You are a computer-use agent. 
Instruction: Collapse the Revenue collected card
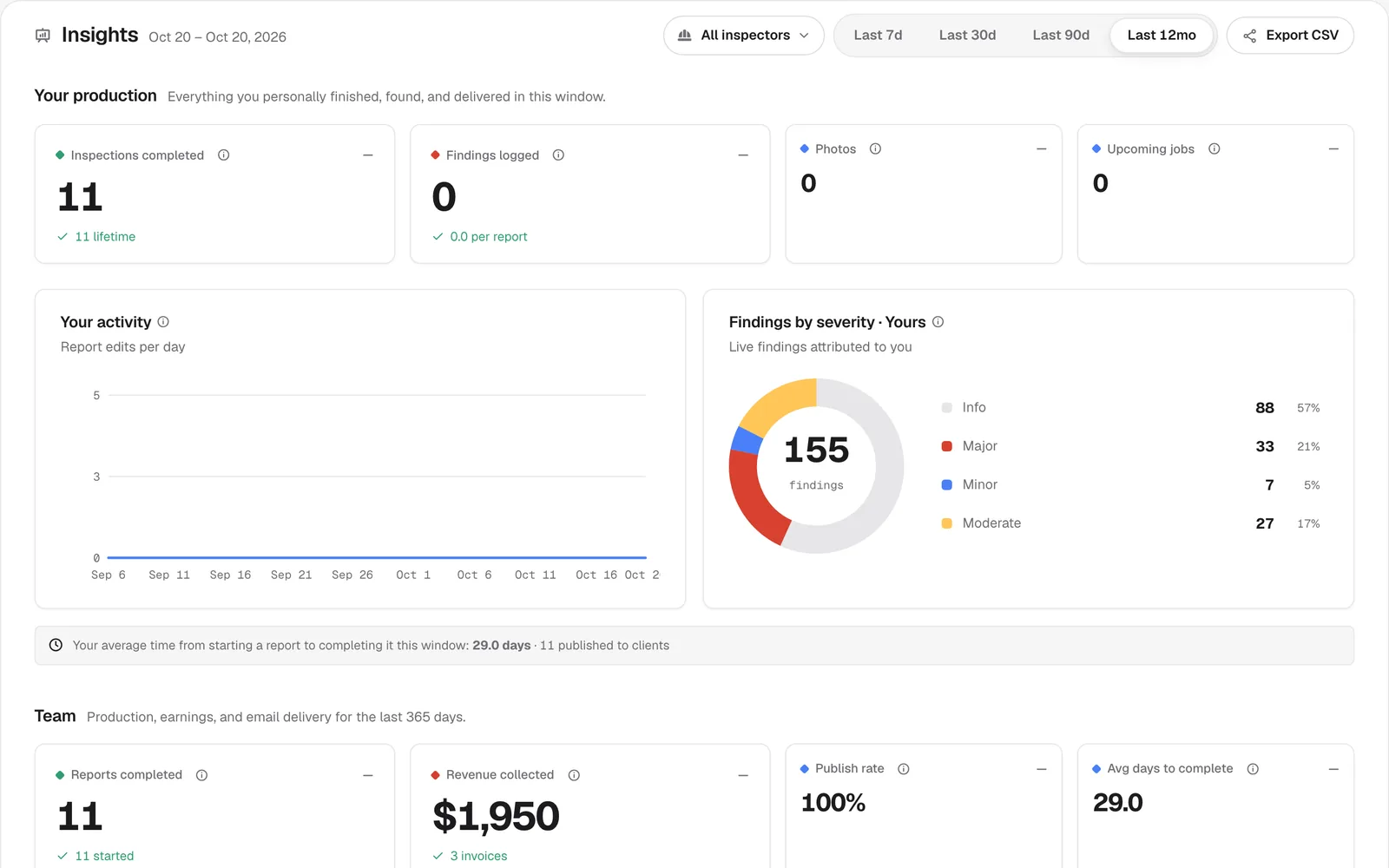pos(743,775)
